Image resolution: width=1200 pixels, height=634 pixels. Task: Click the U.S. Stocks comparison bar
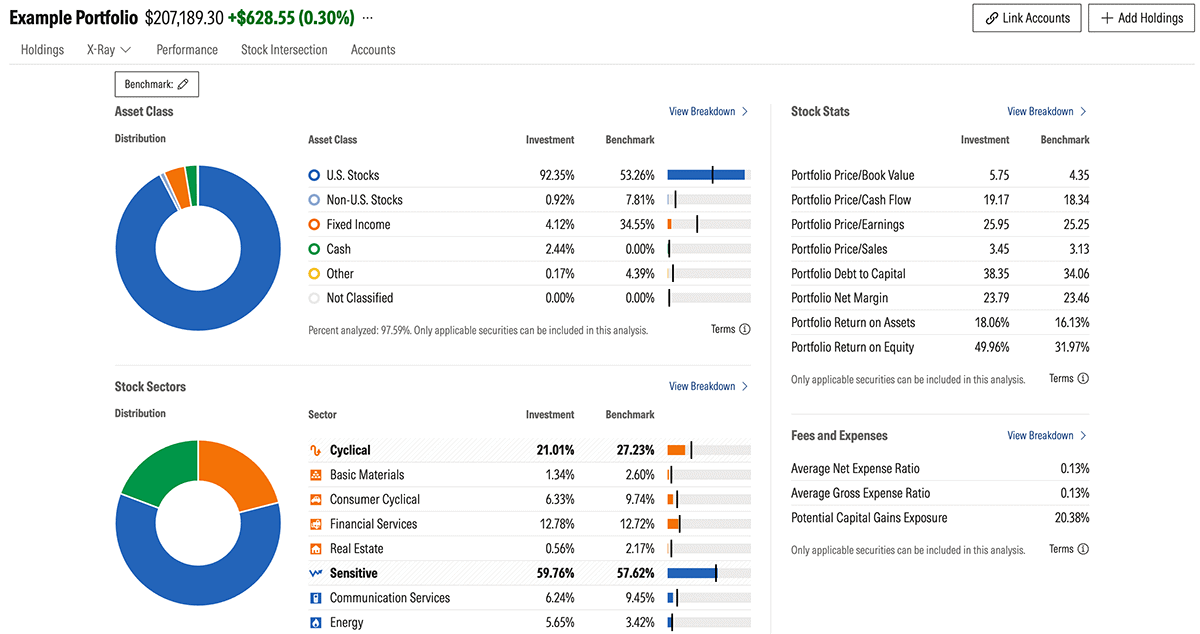pyautogui.click(x=709, y=175)
